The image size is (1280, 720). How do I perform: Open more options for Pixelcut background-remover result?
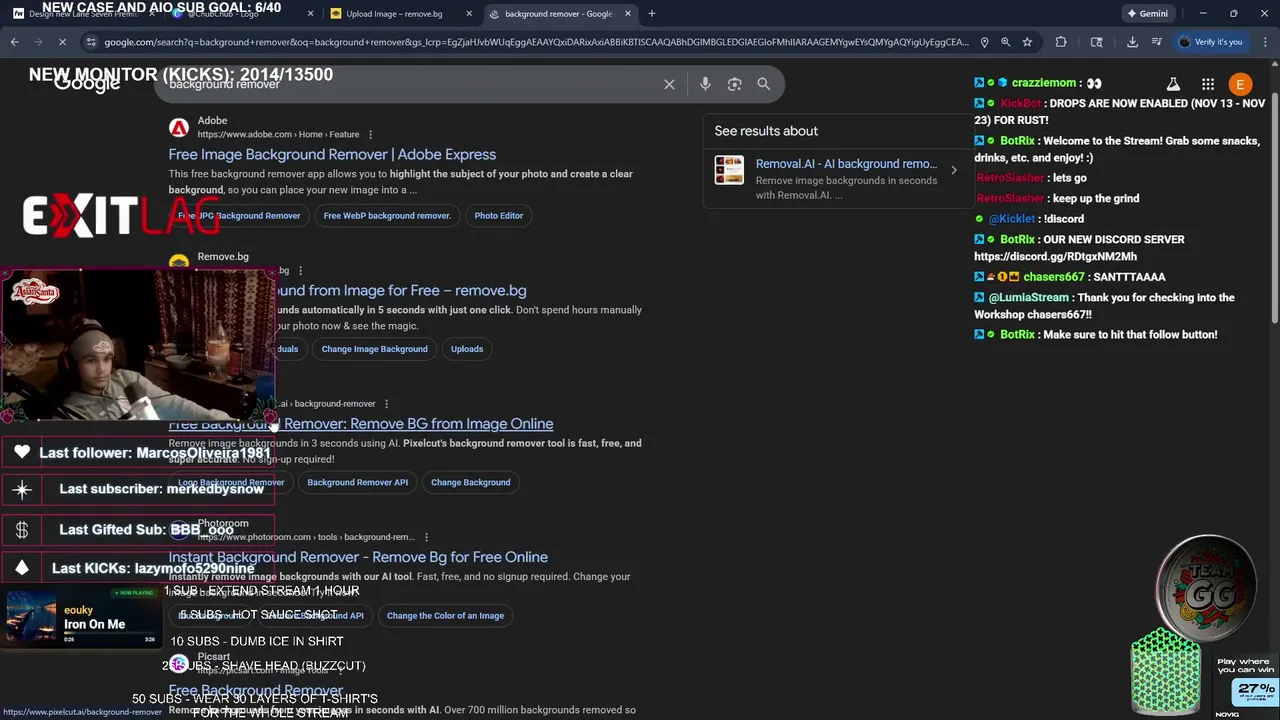(386, 404)
